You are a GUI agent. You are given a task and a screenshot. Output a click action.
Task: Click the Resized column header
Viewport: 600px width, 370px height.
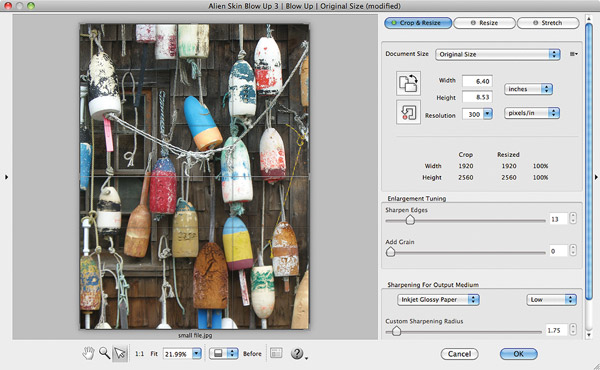point(508,155)
